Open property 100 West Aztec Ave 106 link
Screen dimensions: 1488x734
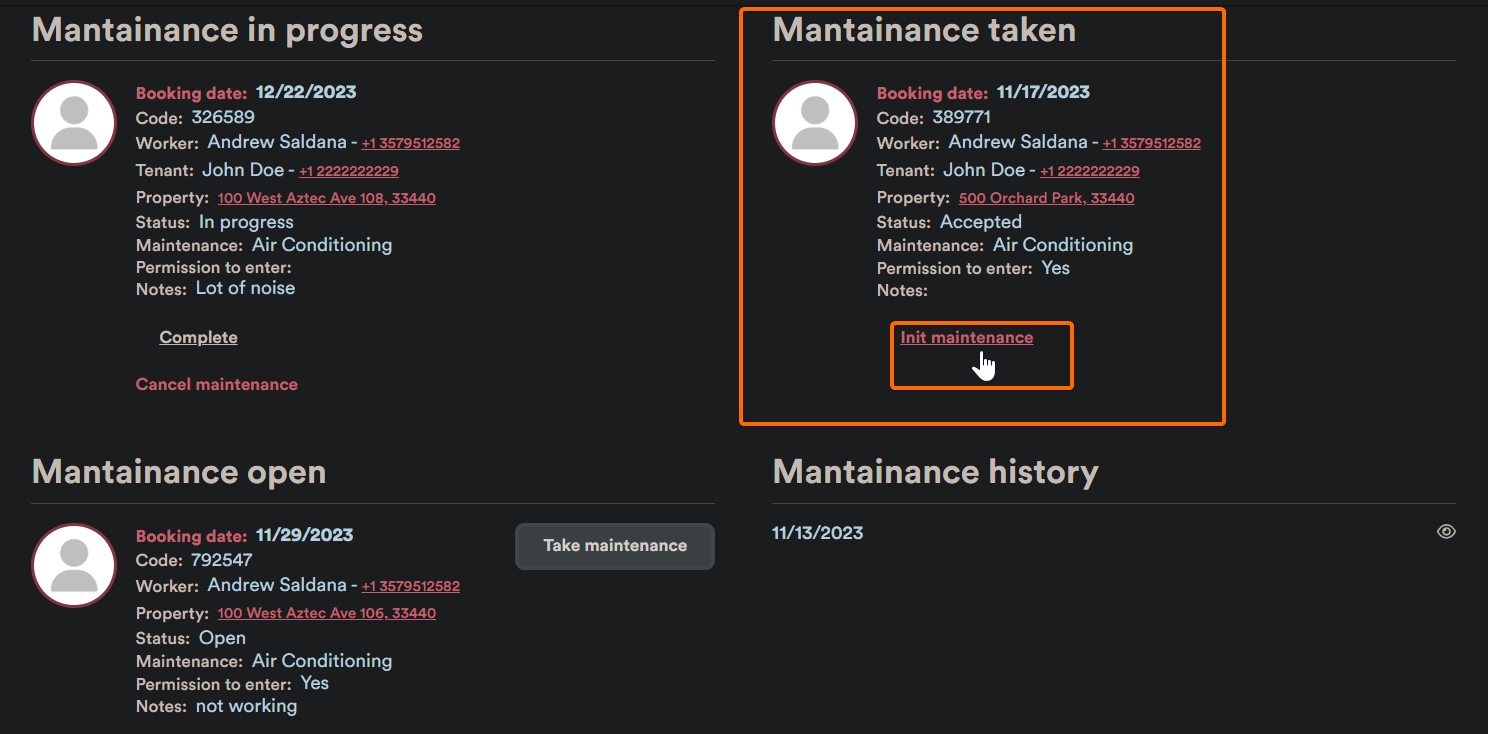tap(326, 613)
